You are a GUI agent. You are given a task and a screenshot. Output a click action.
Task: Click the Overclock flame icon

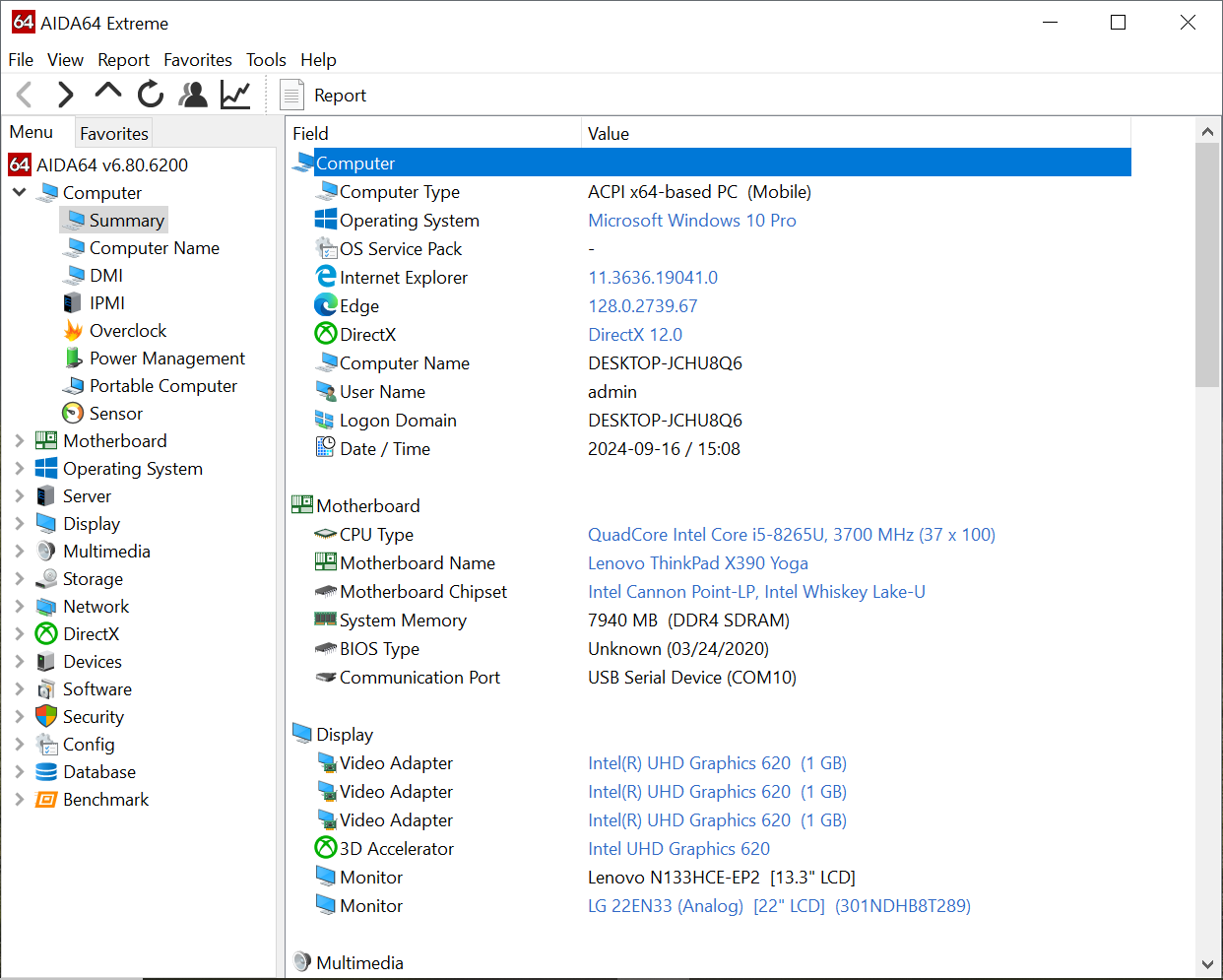[x=73, y=330]
